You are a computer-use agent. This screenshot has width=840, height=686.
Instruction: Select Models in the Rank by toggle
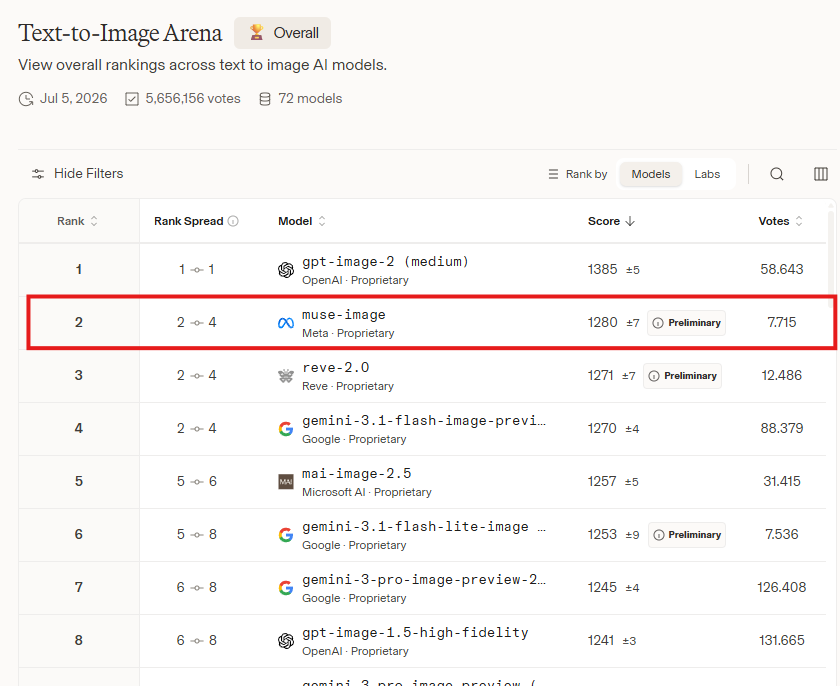tap(650, 174)
